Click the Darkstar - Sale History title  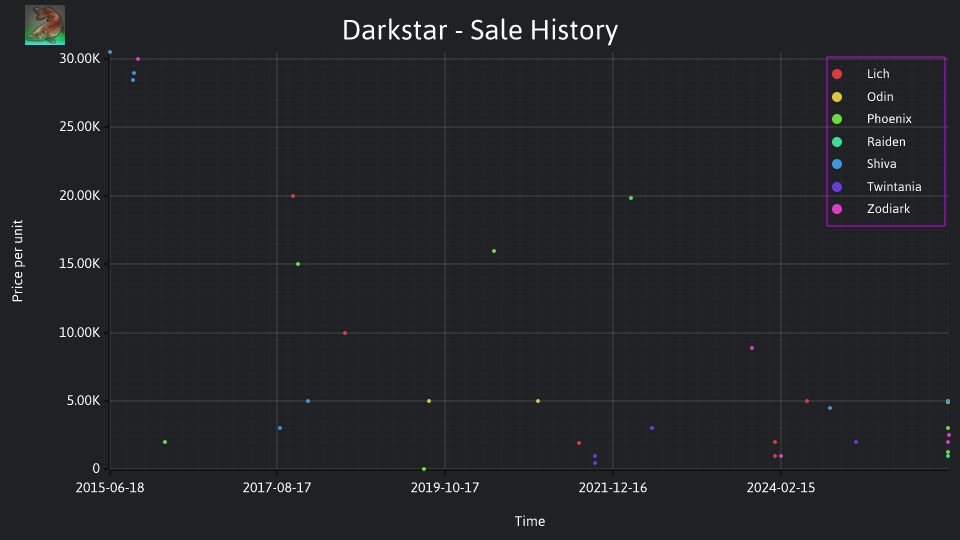(x=480, y=30)
